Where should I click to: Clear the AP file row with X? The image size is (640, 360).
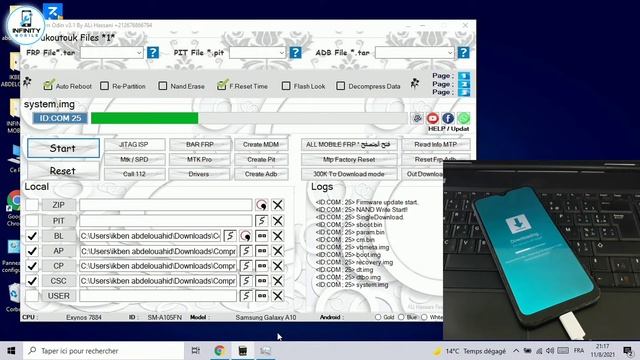[278, 251]
